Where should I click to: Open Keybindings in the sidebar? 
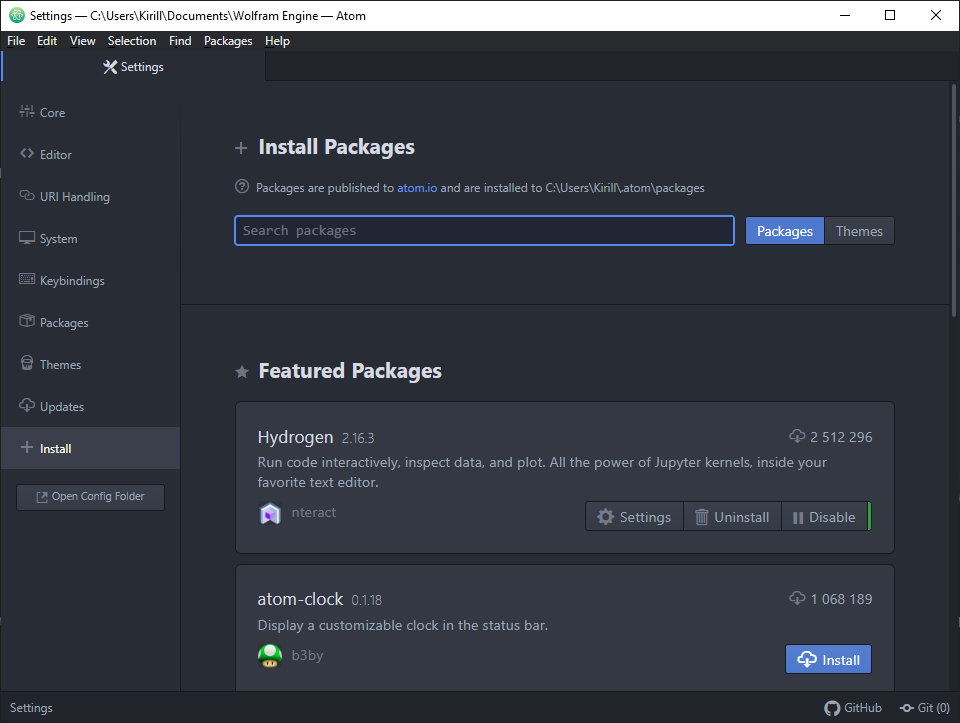click(x=91, y=280)
